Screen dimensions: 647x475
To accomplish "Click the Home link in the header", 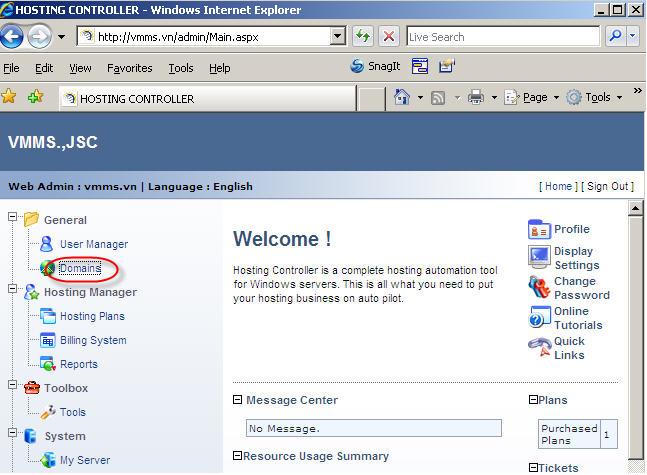I will (558, 187).
